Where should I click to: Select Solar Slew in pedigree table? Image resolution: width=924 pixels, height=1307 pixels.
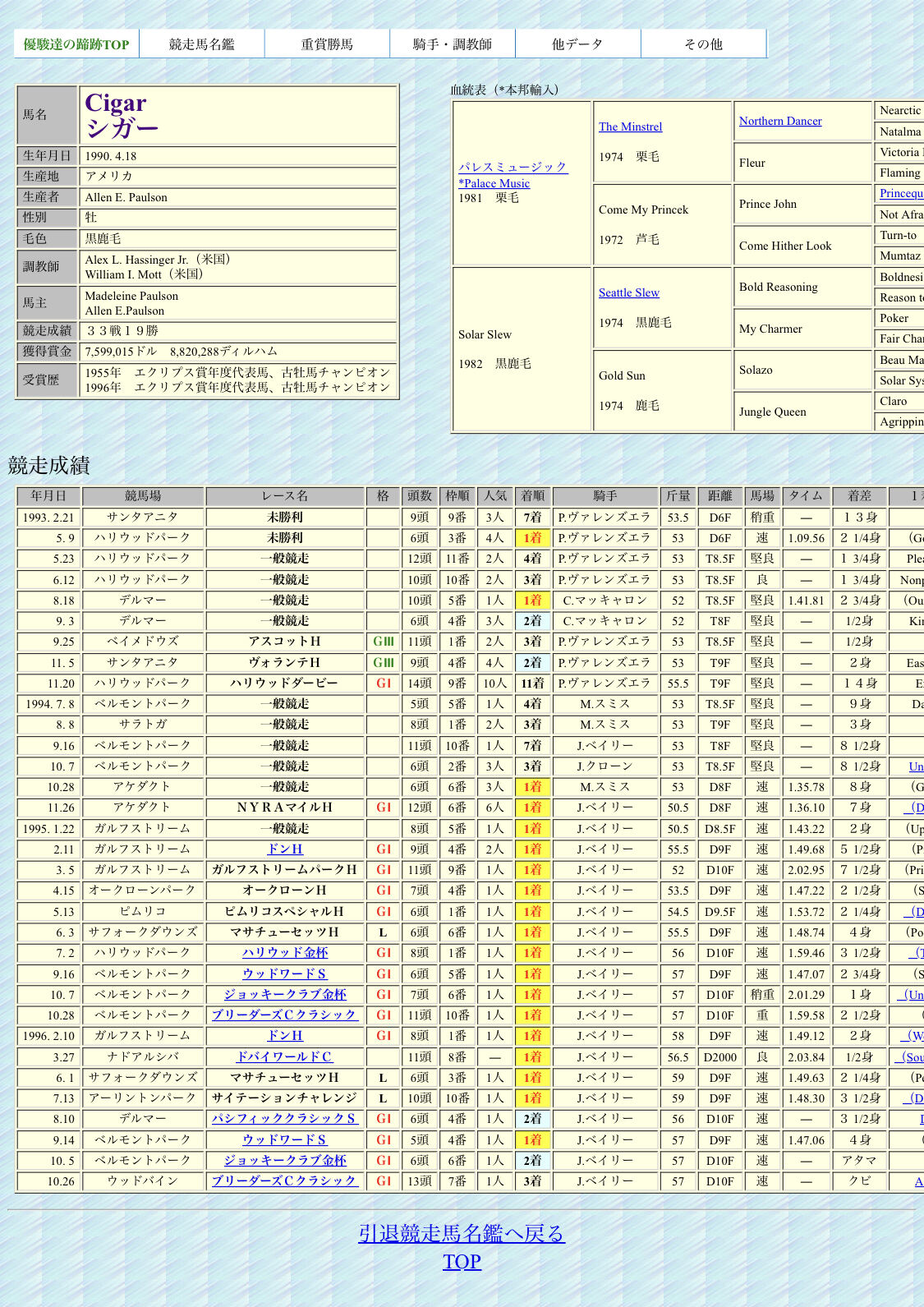click(485, 334)
